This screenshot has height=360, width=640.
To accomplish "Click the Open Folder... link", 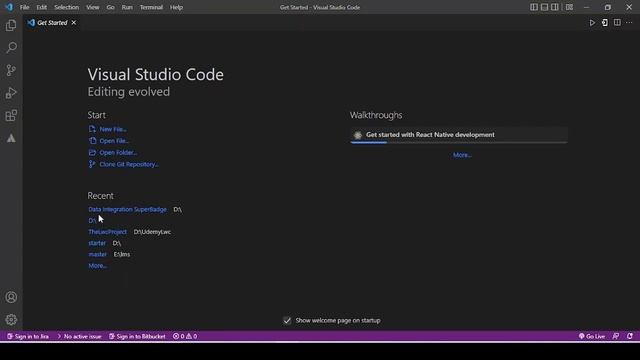I will click(x=118, y=153).
